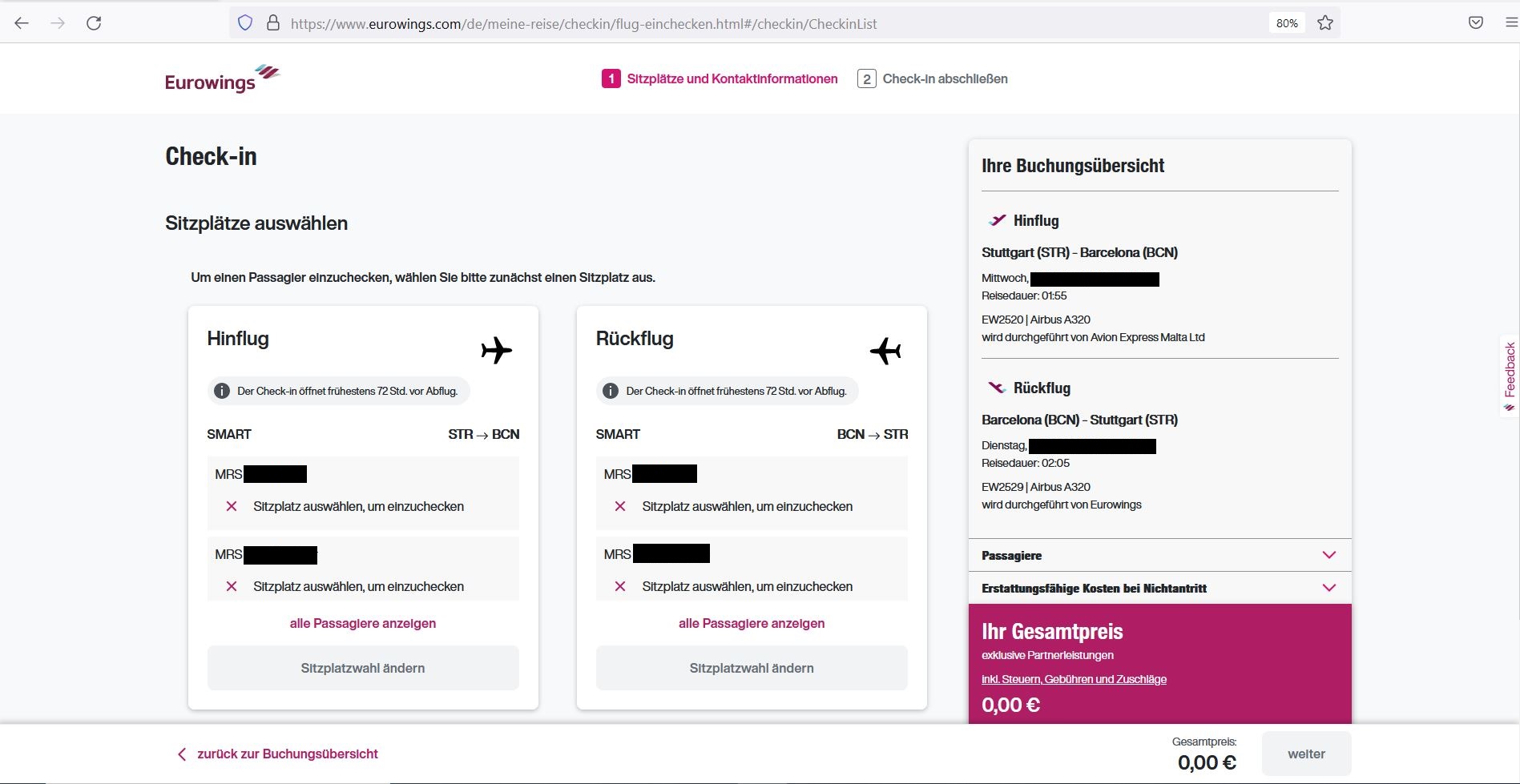Show all passengers in Hinflug card
The height and width of the screenshot is (784, 1520).
coord(363,623)
